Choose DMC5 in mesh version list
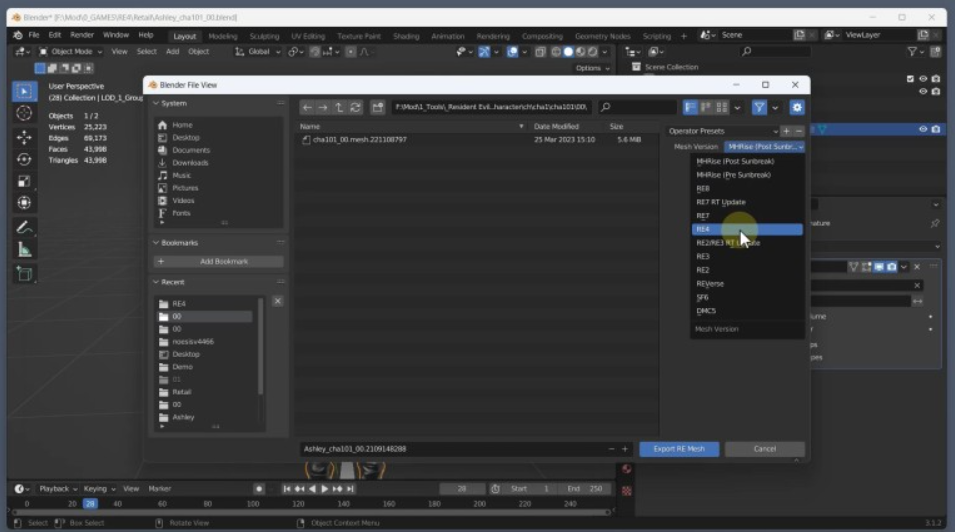Image resolution: width=955 pixels, height=532 pixels. pos(747,311)
